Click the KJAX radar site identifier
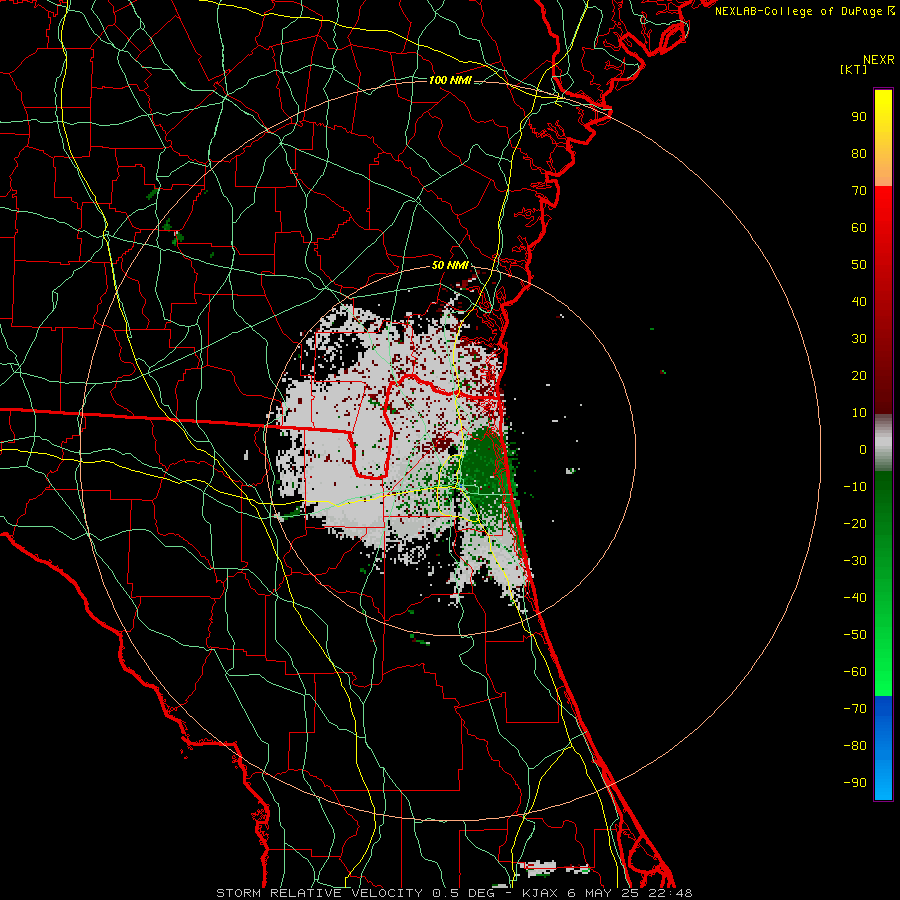900x900 pixels. point(540,893)
